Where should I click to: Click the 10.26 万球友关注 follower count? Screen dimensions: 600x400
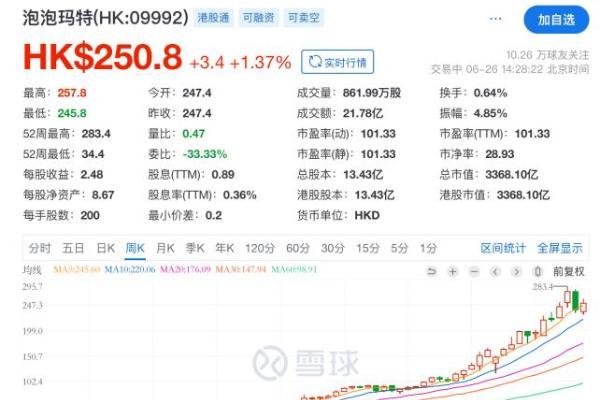click(548, 55)
